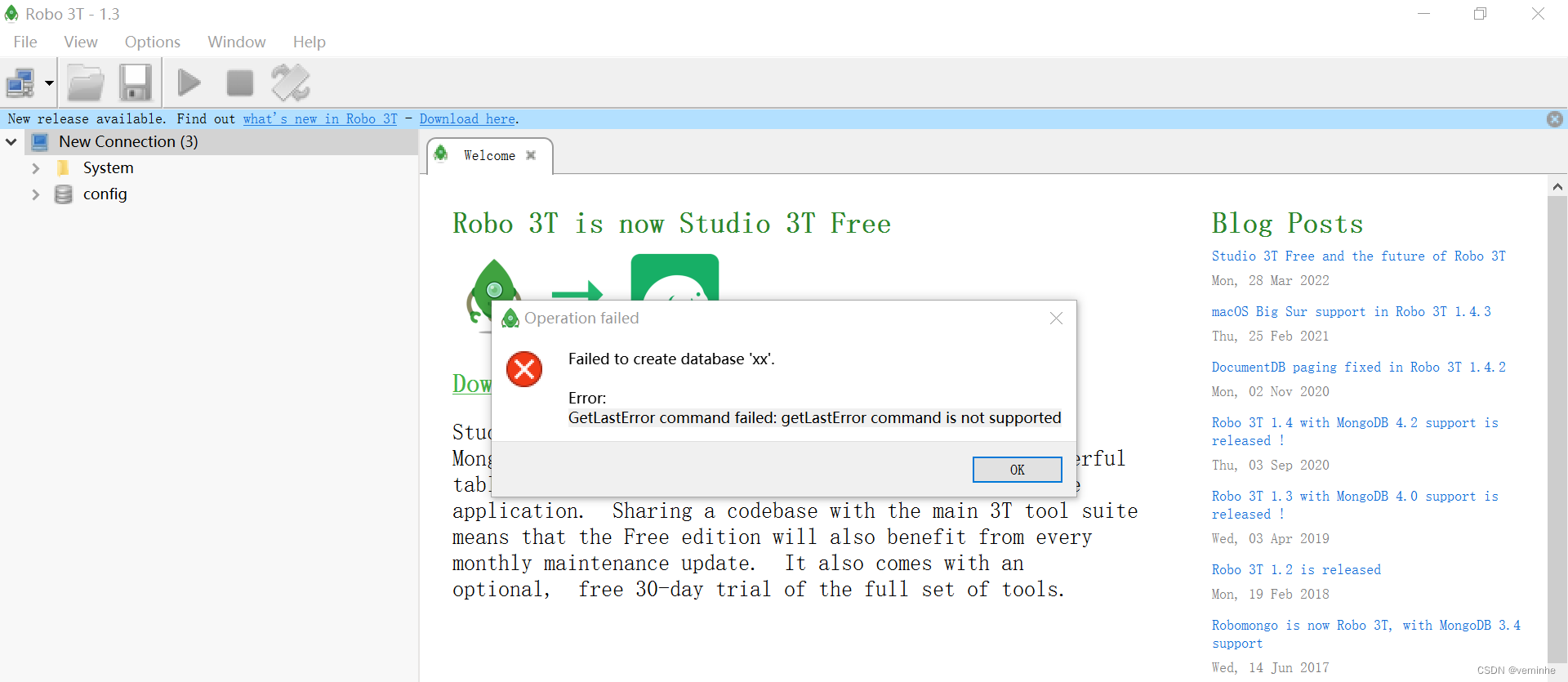Click the System folder icon

click(x=63, y=168)
